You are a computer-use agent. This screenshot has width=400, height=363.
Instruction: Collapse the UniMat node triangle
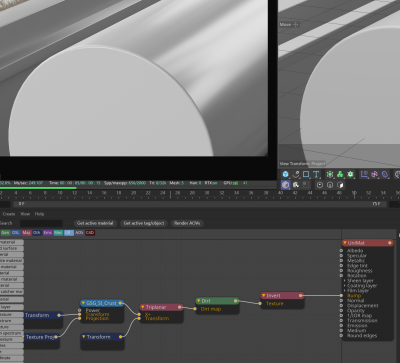pos(345,243)
